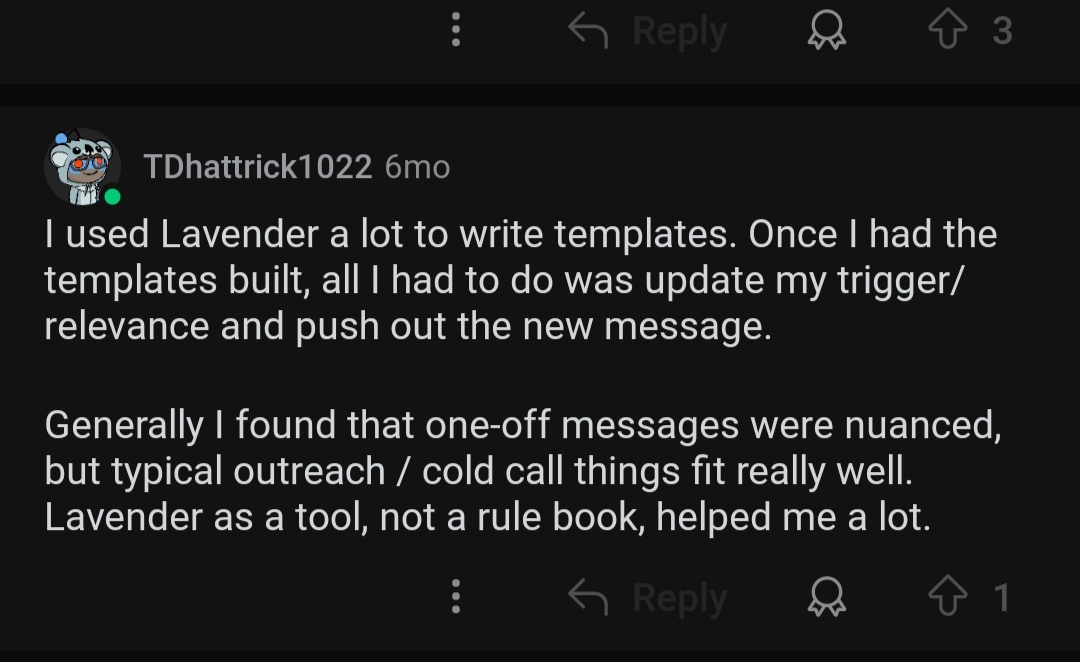The width and height of the screenshot is (1080, 662).
Task: Tap the reply arrow icon under TDhattrick1022's comment
Action: point(588,597)
